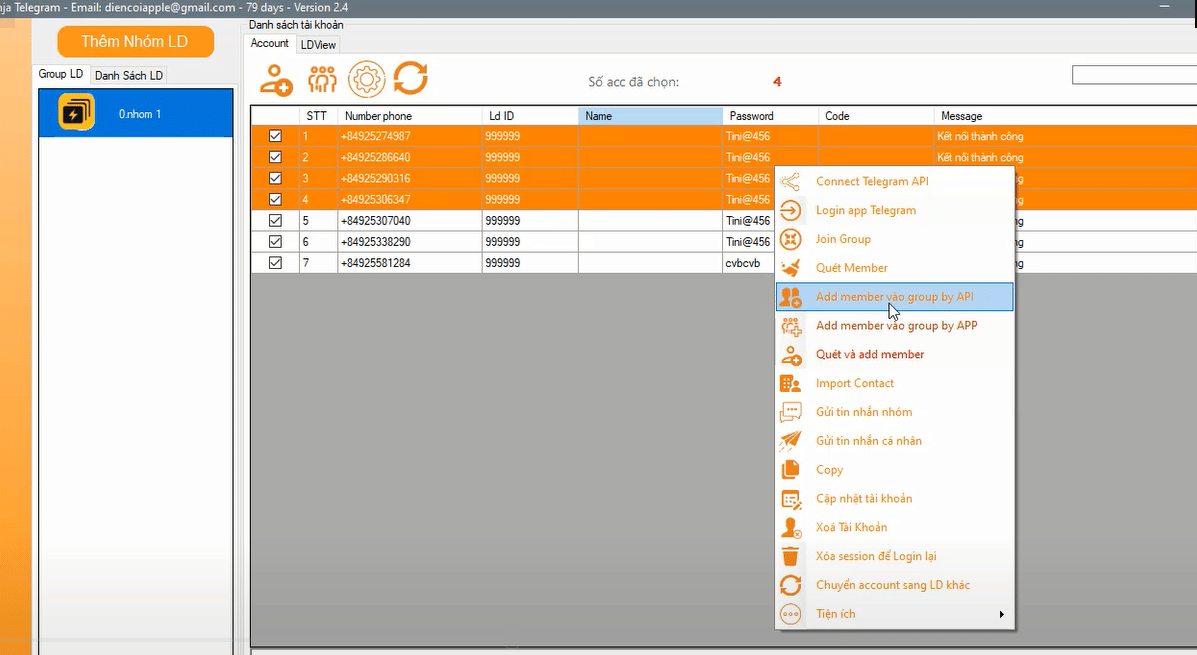
Task: Select Quét và add member entry
Action: coord(895,355)
